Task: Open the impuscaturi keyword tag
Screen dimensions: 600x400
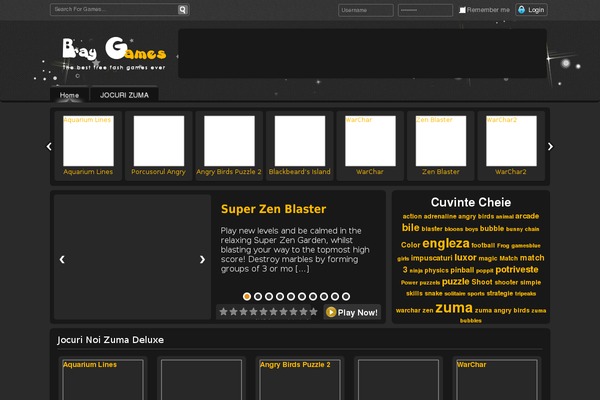Action: tap(431, 258)
